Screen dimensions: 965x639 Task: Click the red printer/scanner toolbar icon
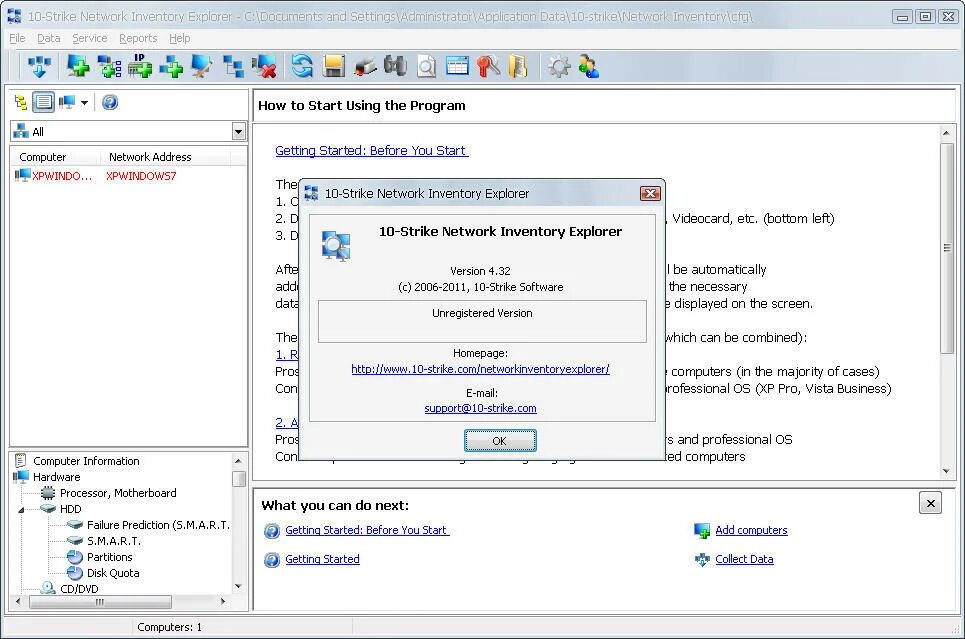pos(364,66)
